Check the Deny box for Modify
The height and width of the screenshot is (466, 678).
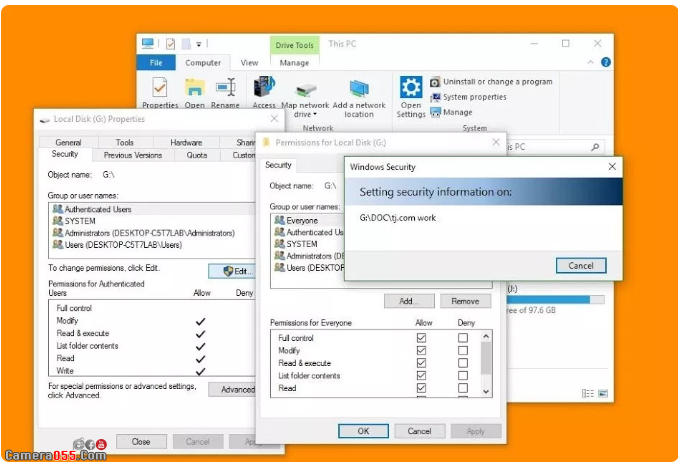(462, 351)
